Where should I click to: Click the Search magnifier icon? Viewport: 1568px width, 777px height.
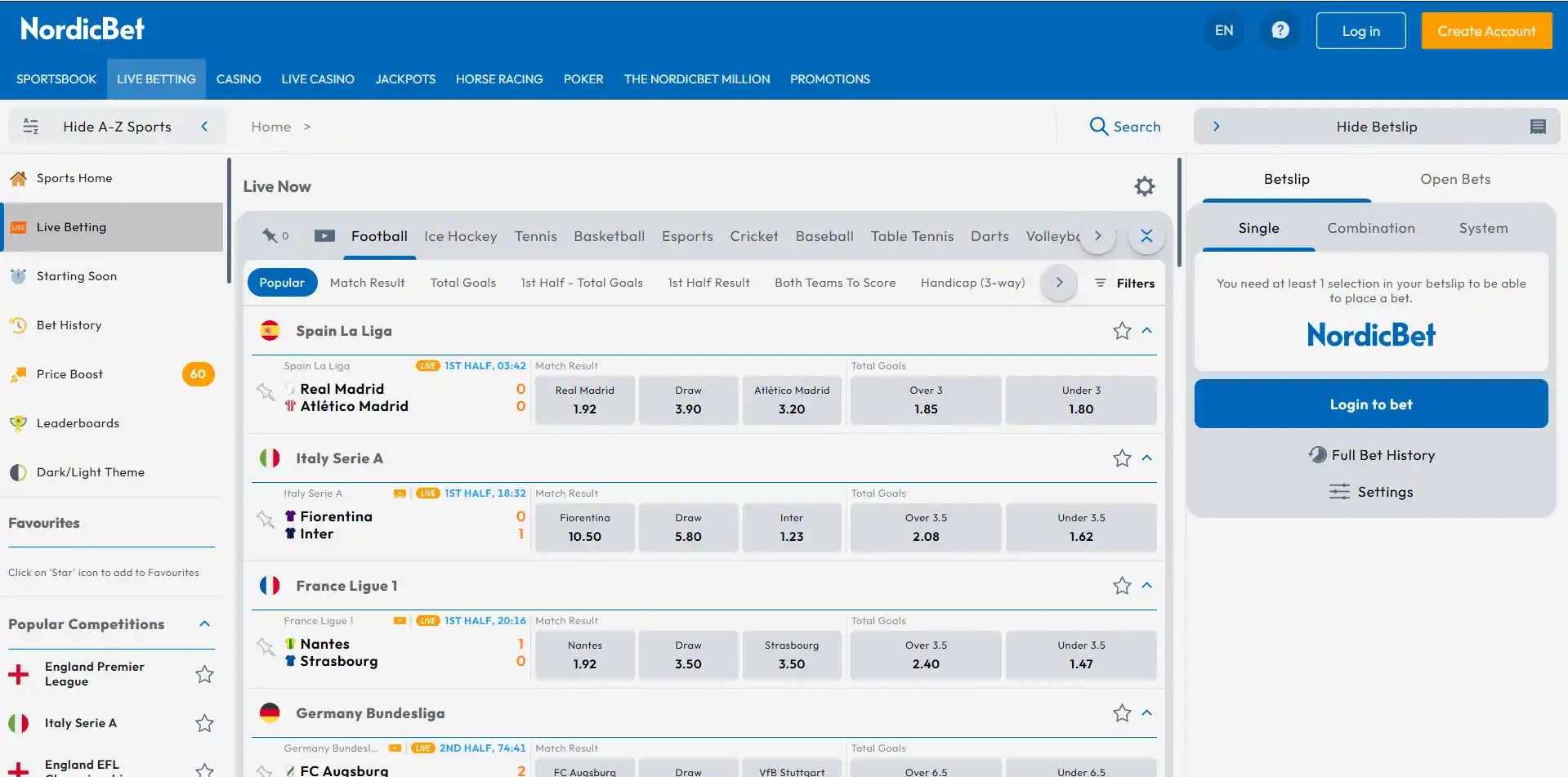coord(1099,126)
